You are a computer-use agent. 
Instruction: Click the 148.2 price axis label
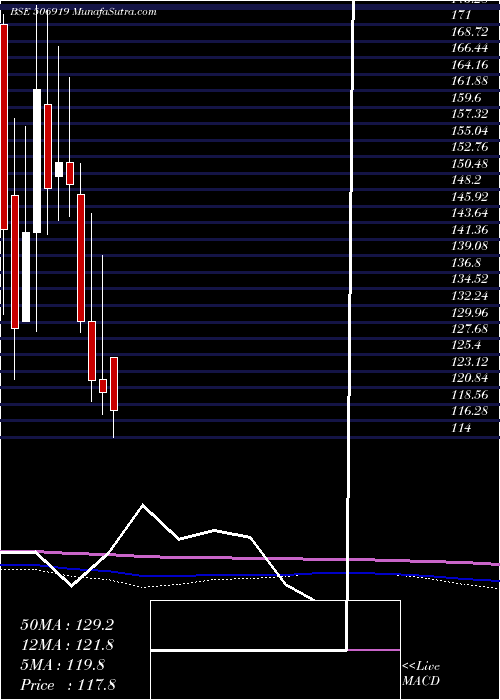467,180
